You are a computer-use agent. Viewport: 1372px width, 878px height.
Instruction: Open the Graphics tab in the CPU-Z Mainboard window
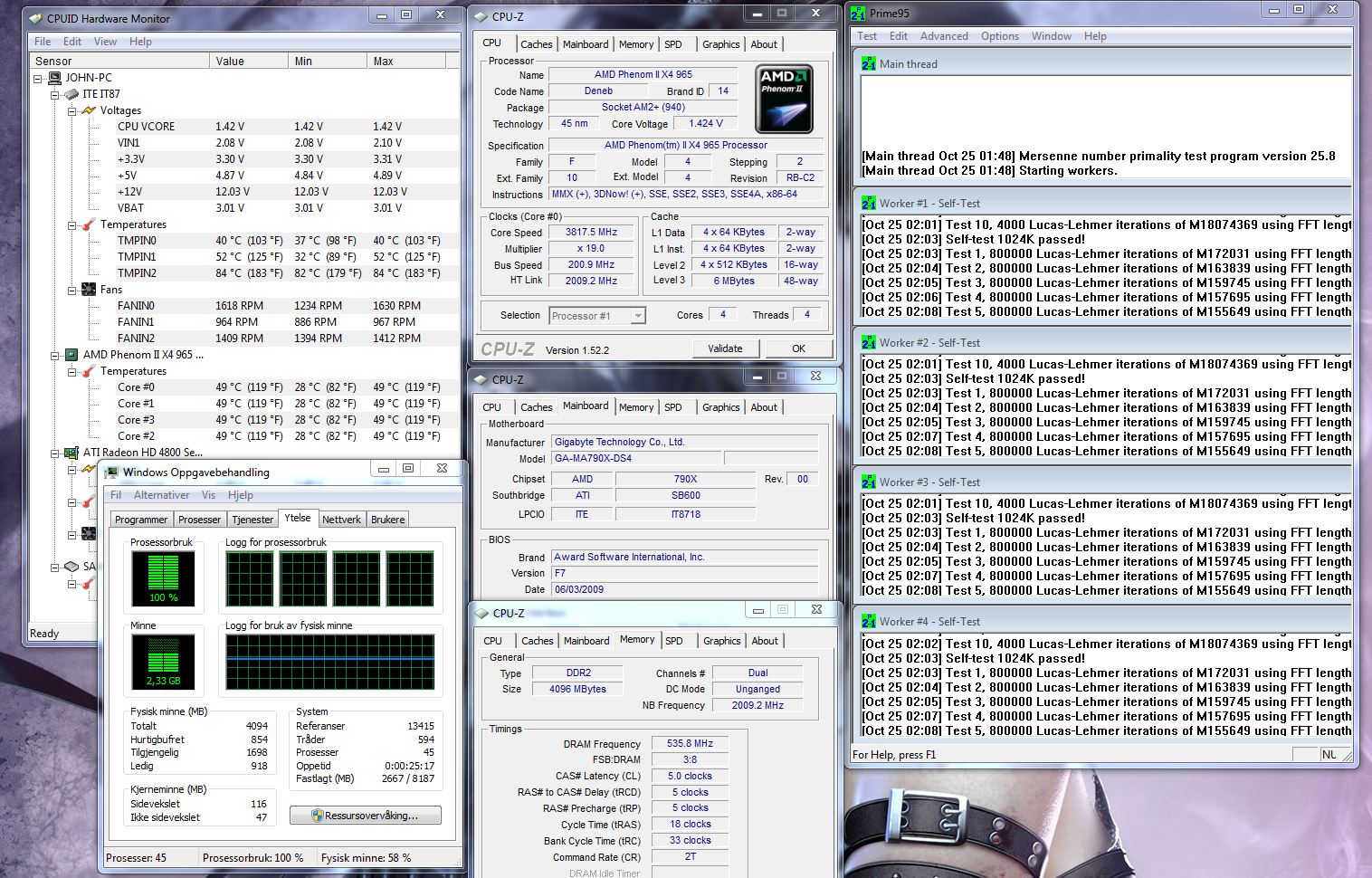(x=721, y=407)
